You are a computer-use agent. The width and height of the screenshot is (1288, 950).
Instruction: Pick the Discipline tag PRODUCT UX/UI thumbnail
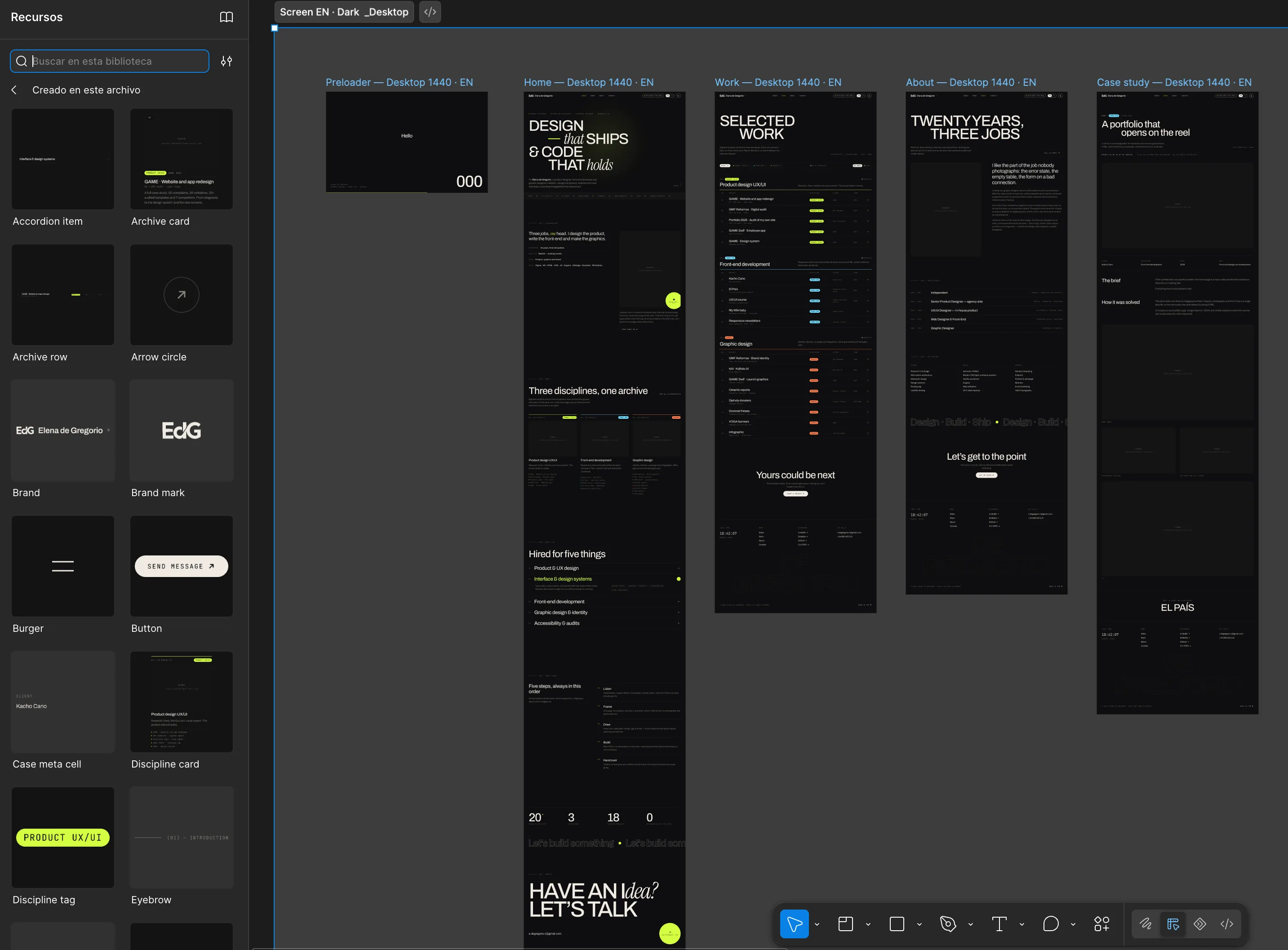(62, 838)
